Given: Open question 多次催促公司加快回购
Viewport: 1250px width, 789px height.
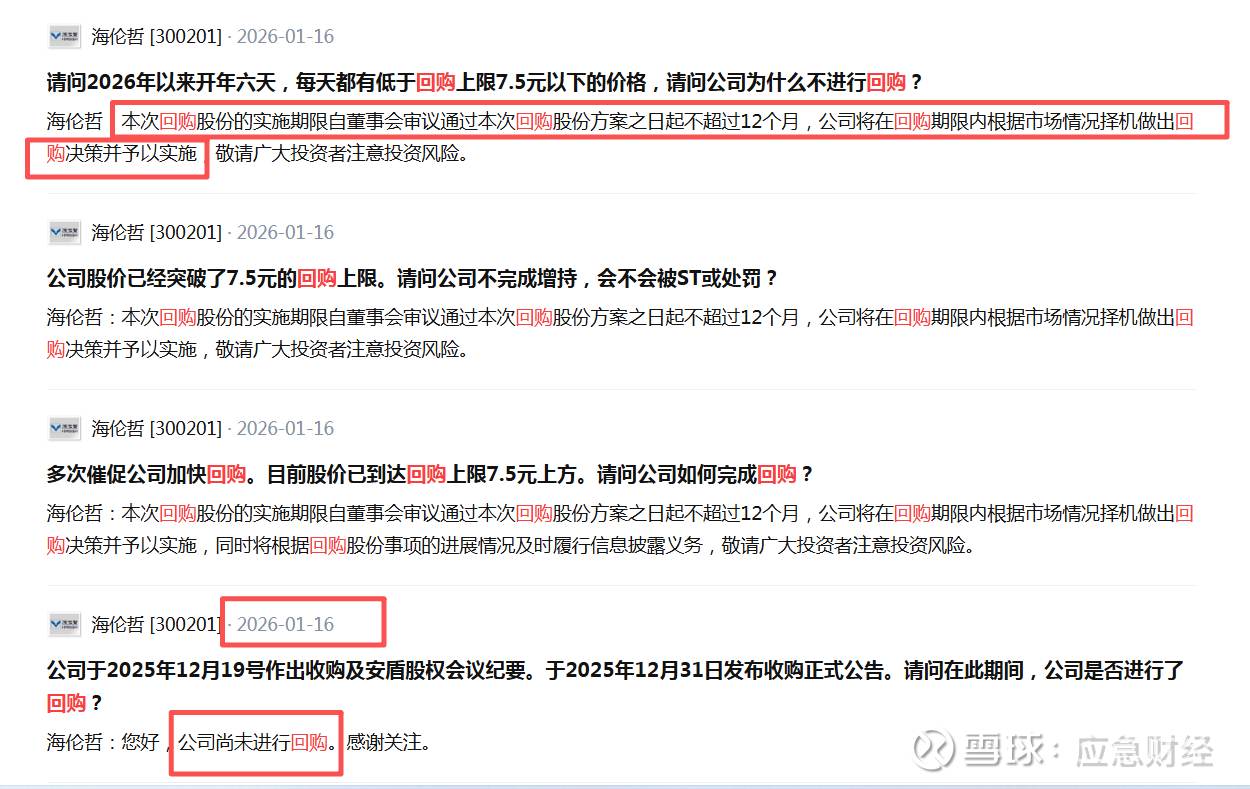Looking at the screenshot, I should (x=431, y=474).
